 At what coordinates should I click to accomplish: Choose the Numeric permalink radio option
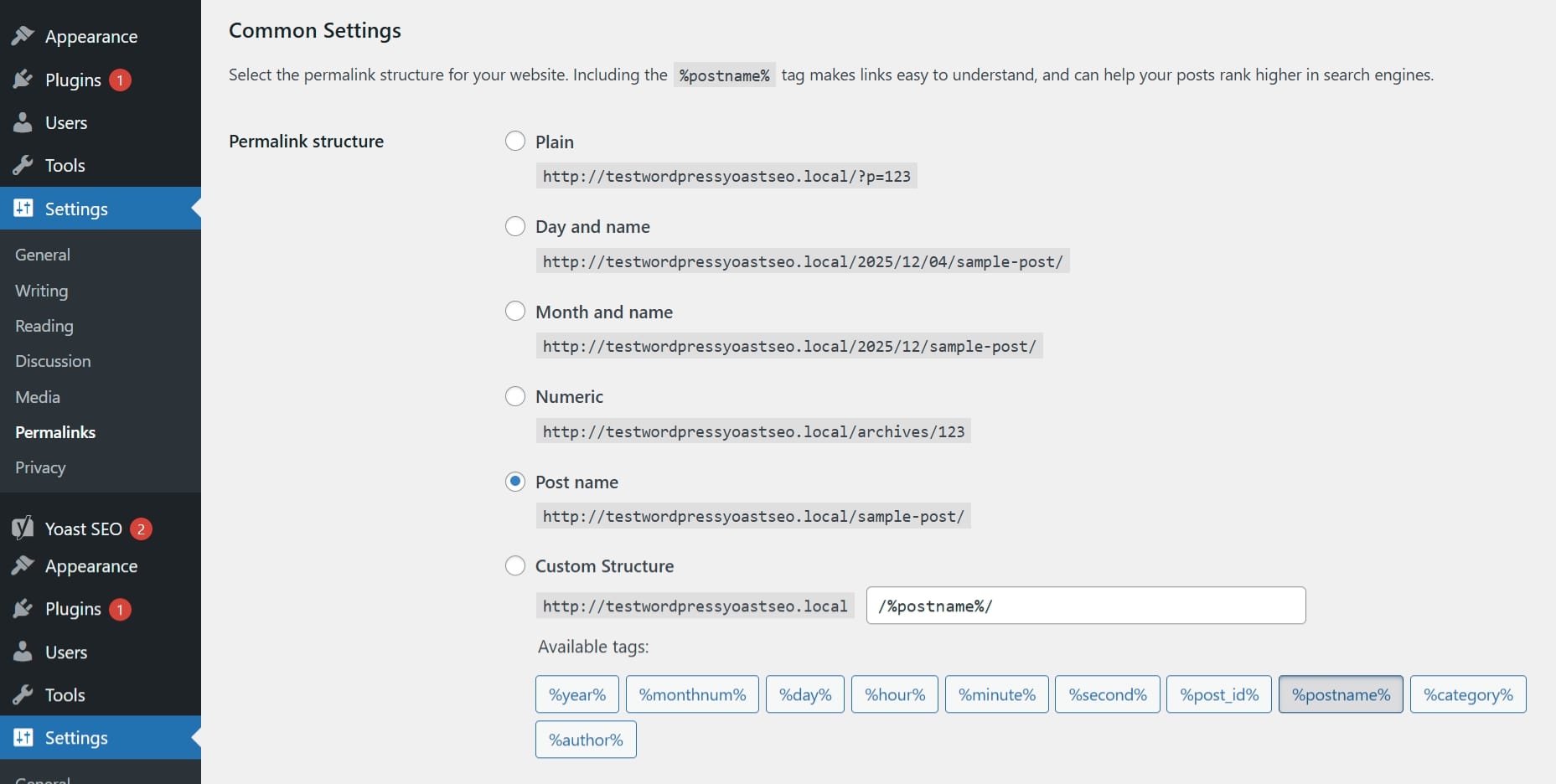(x=515, y=396)
